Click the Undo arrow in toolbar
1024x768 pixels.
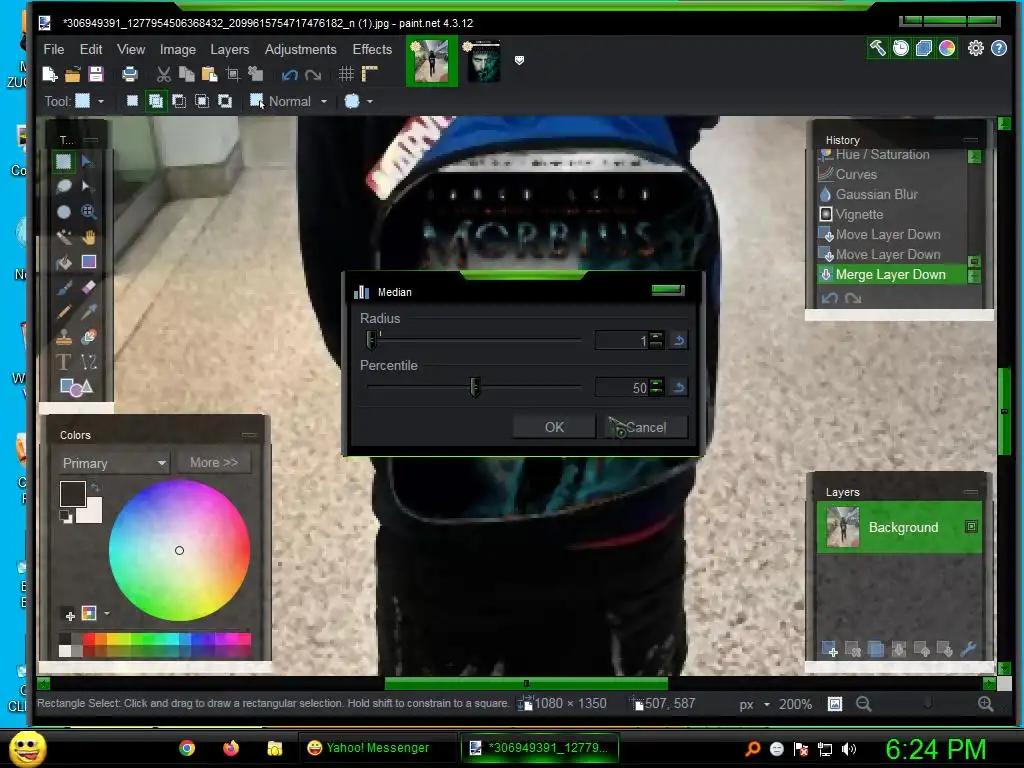[290, 75]
